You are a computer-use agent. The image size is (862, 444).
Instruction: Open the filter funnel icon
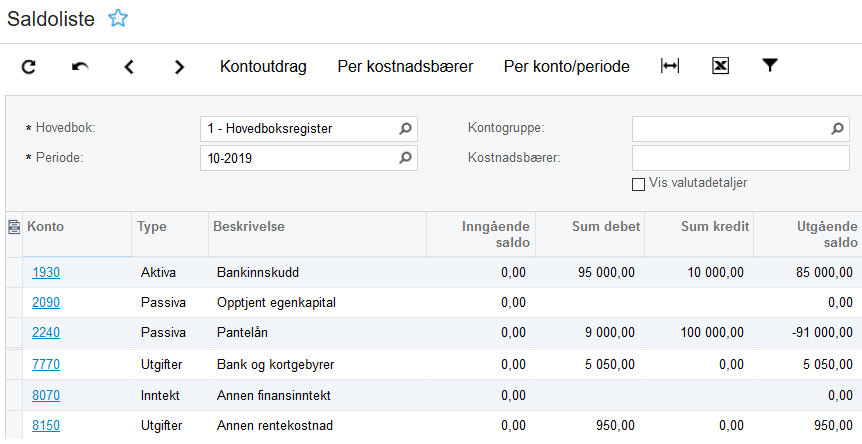[x=769, y=66]
